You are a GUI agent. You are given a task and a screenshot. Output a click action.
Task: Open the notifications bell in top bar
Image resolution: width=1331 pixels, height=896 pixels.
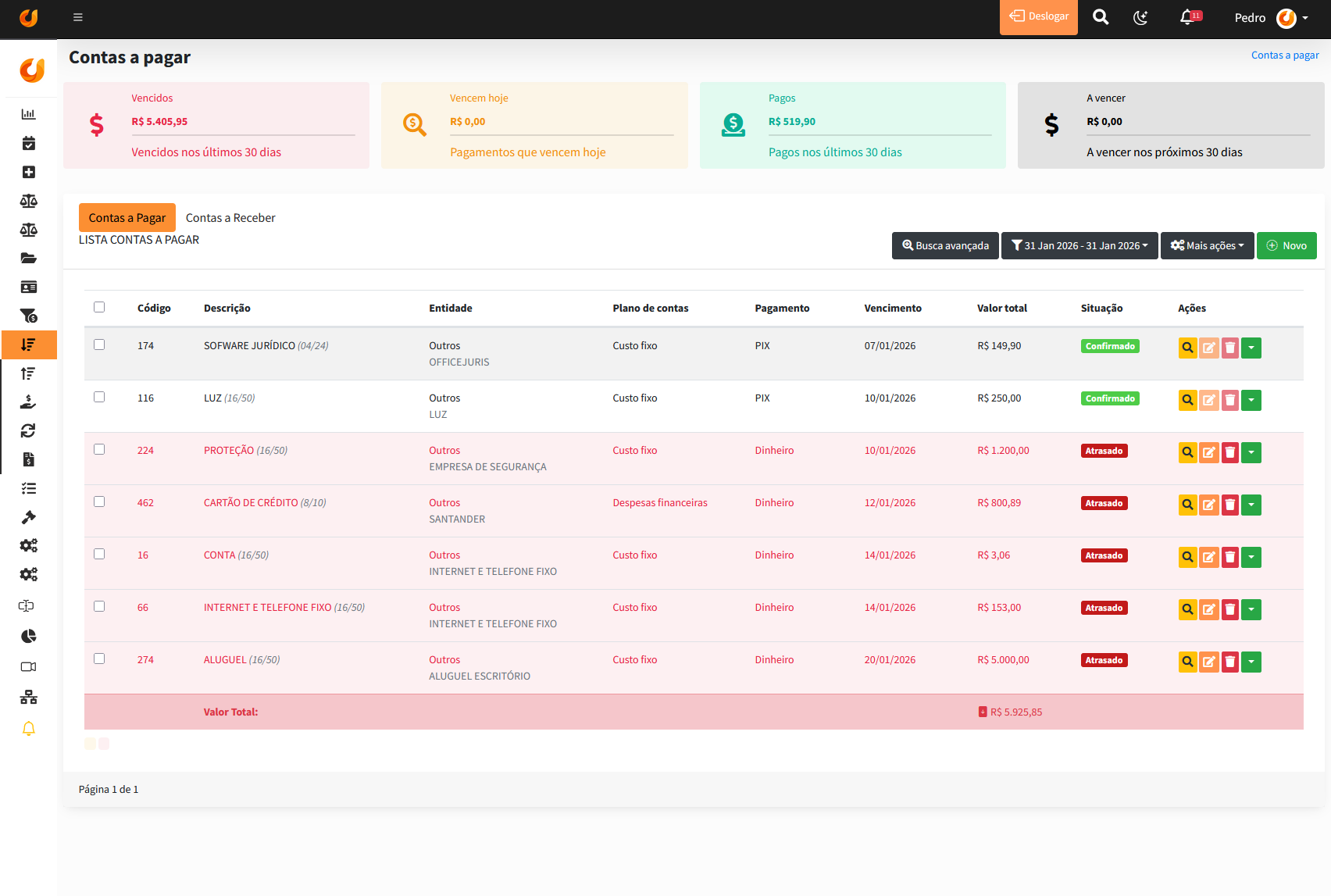1187,17
